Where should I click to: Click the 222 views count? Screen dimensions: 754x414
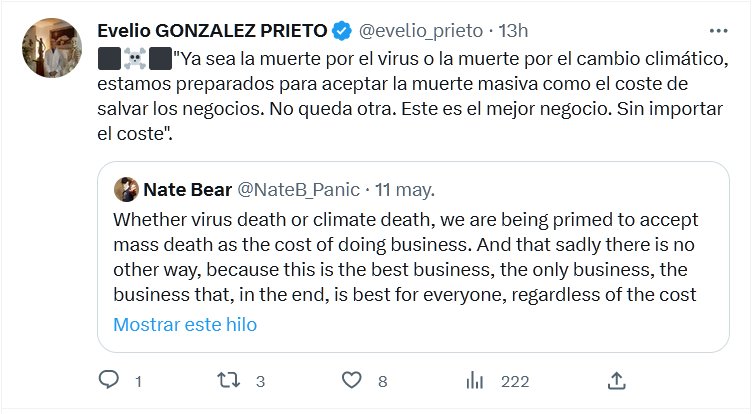tap(514, 381)
